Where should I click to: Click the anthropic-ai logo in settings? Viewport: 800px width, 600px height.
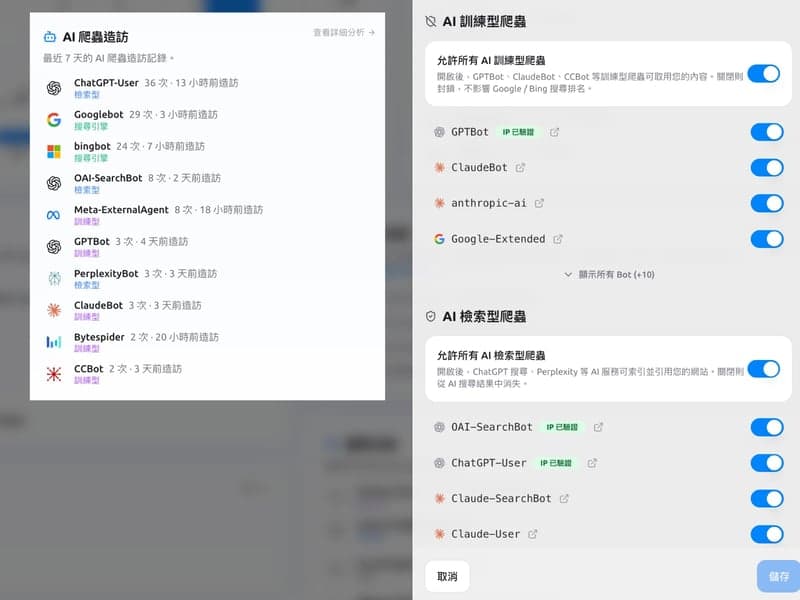point(439,203)
